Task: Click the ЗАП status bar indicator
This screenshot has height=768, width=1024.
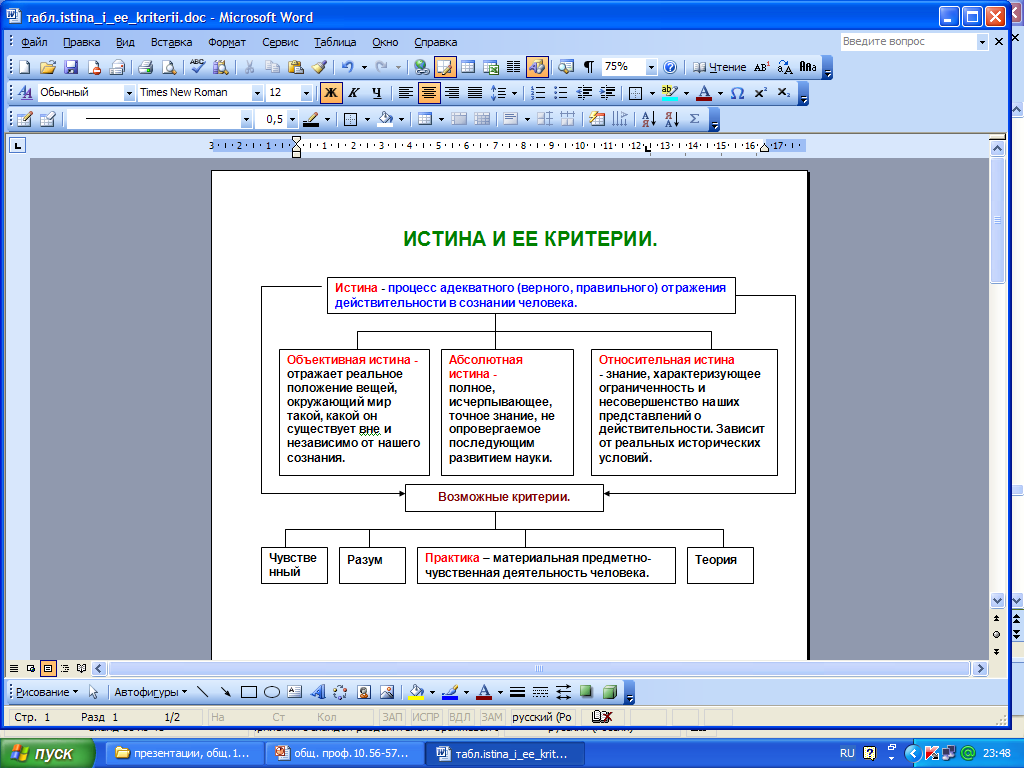Action: pos(392,717)
